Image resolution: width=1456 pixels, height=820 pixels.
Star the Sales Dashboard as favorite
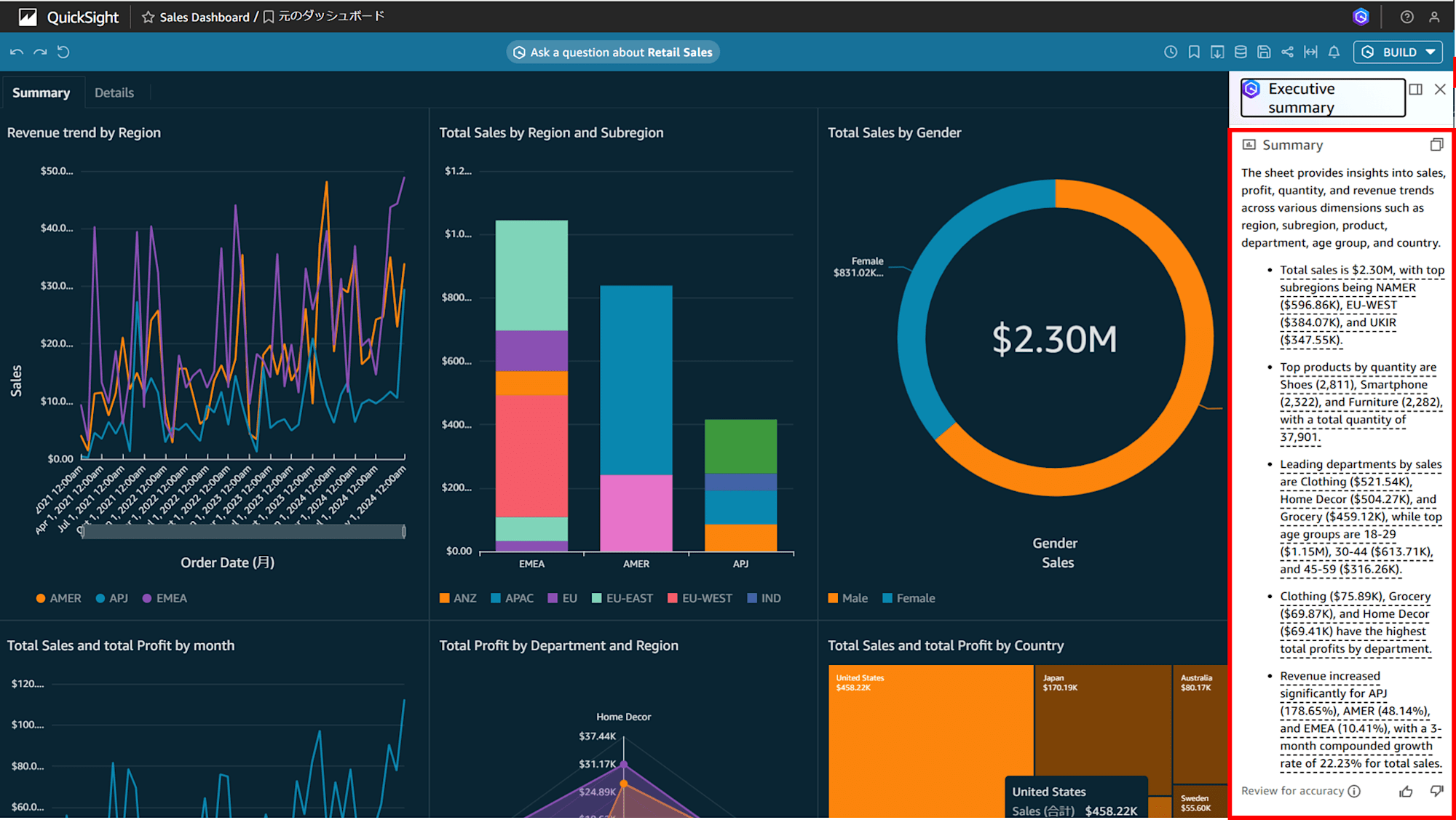point(148,17)
